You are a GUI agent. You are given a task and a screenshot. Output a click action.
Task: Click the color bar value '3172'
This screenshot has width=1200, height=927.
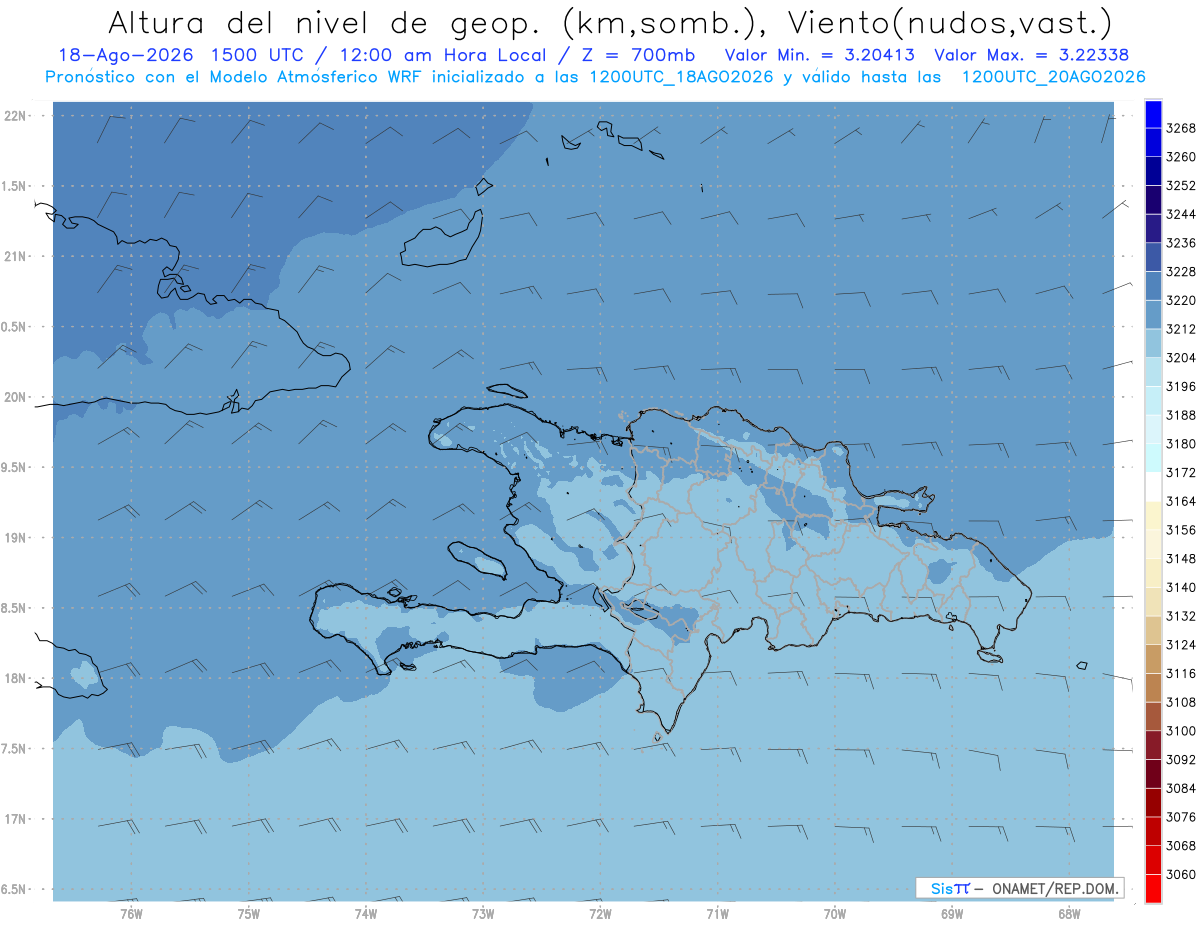click(1181, 472)
